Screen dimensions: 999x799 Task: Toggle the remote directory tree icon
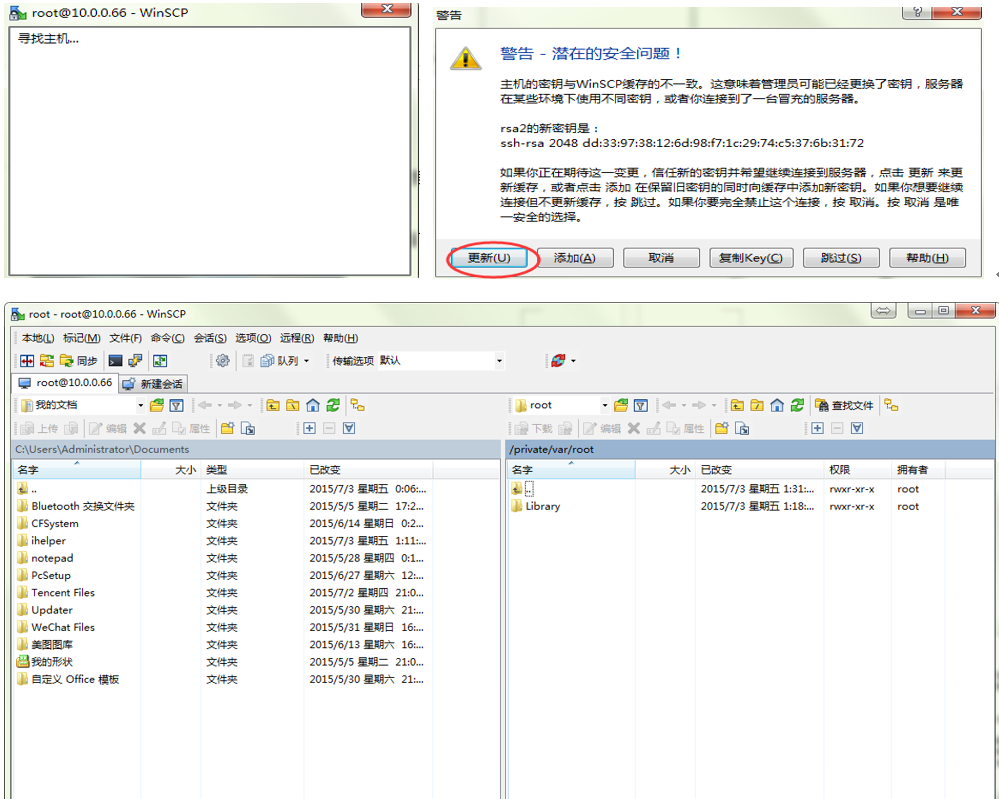(x=891, y=405)
